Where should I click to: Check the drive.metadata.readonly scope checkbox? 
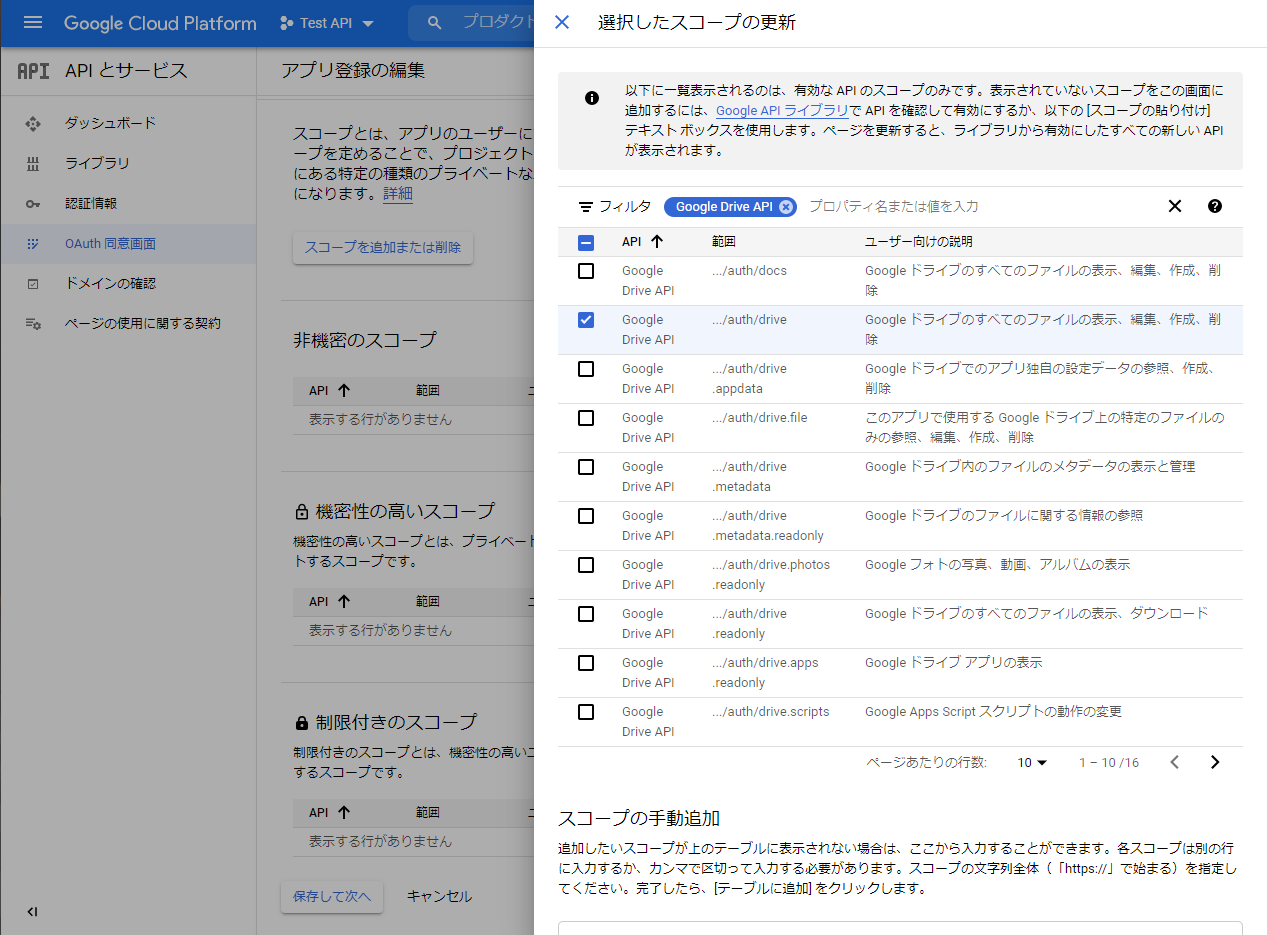click(x=586, y=516)
